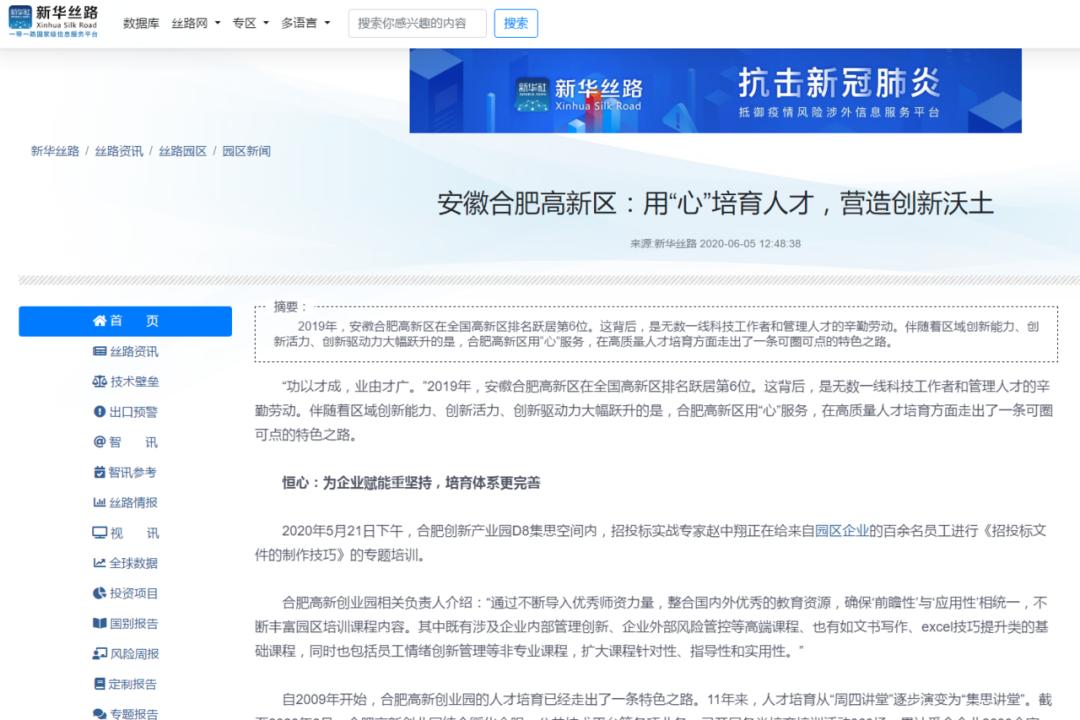
Task: Open 风险周报 sidebar item
Action: [134, 655]
